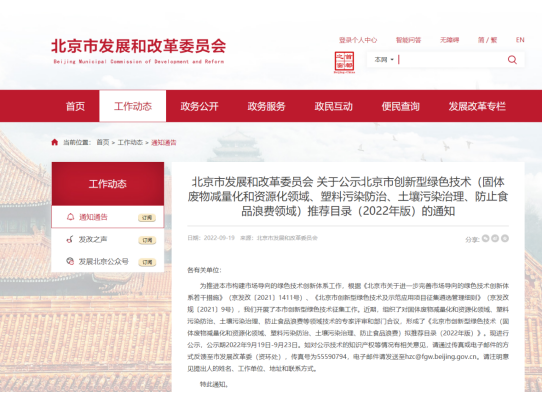Click the home icon in breadcrumb
Viewport: 542px width, 393px height.
(55, 142)
